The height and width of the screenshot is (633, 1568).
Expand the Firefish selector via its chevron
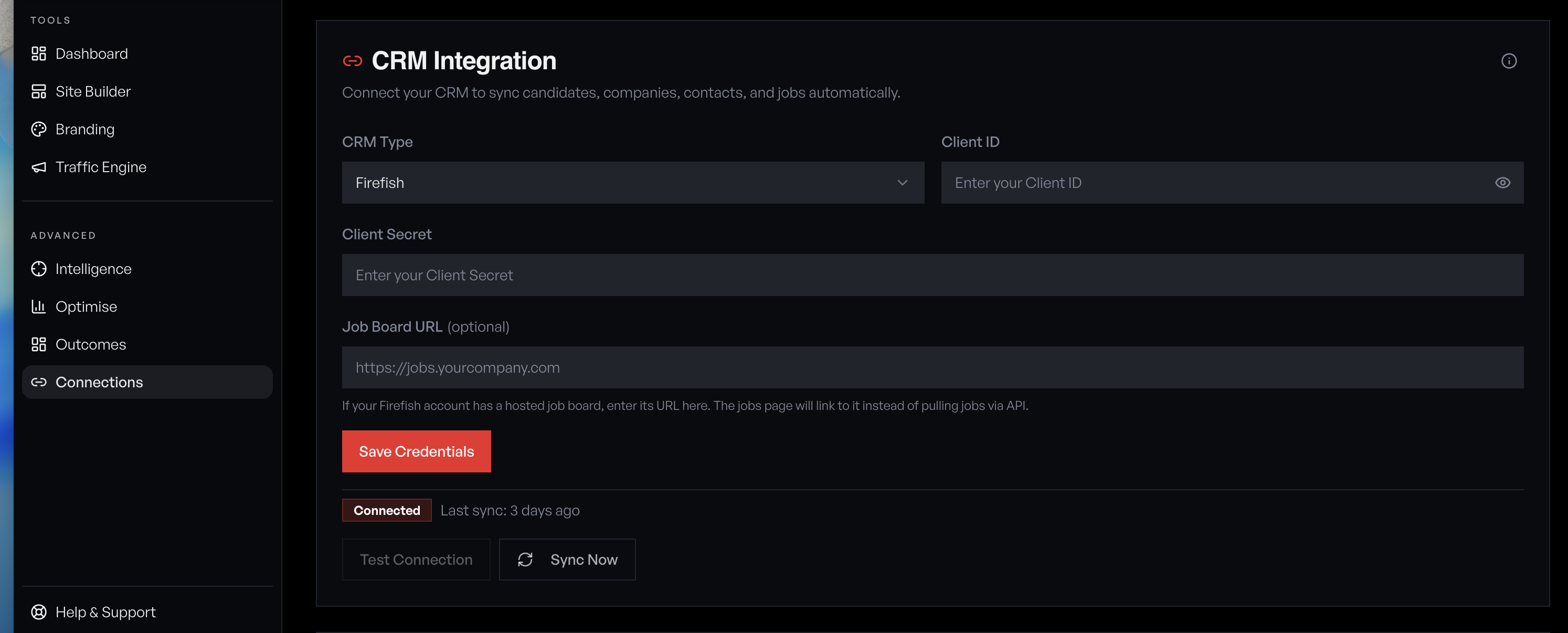[903, 183]
